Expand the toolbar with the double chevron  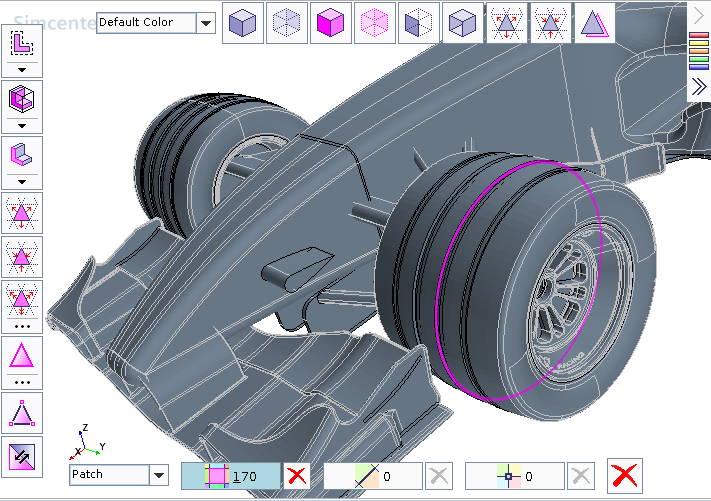pos(699,87)
